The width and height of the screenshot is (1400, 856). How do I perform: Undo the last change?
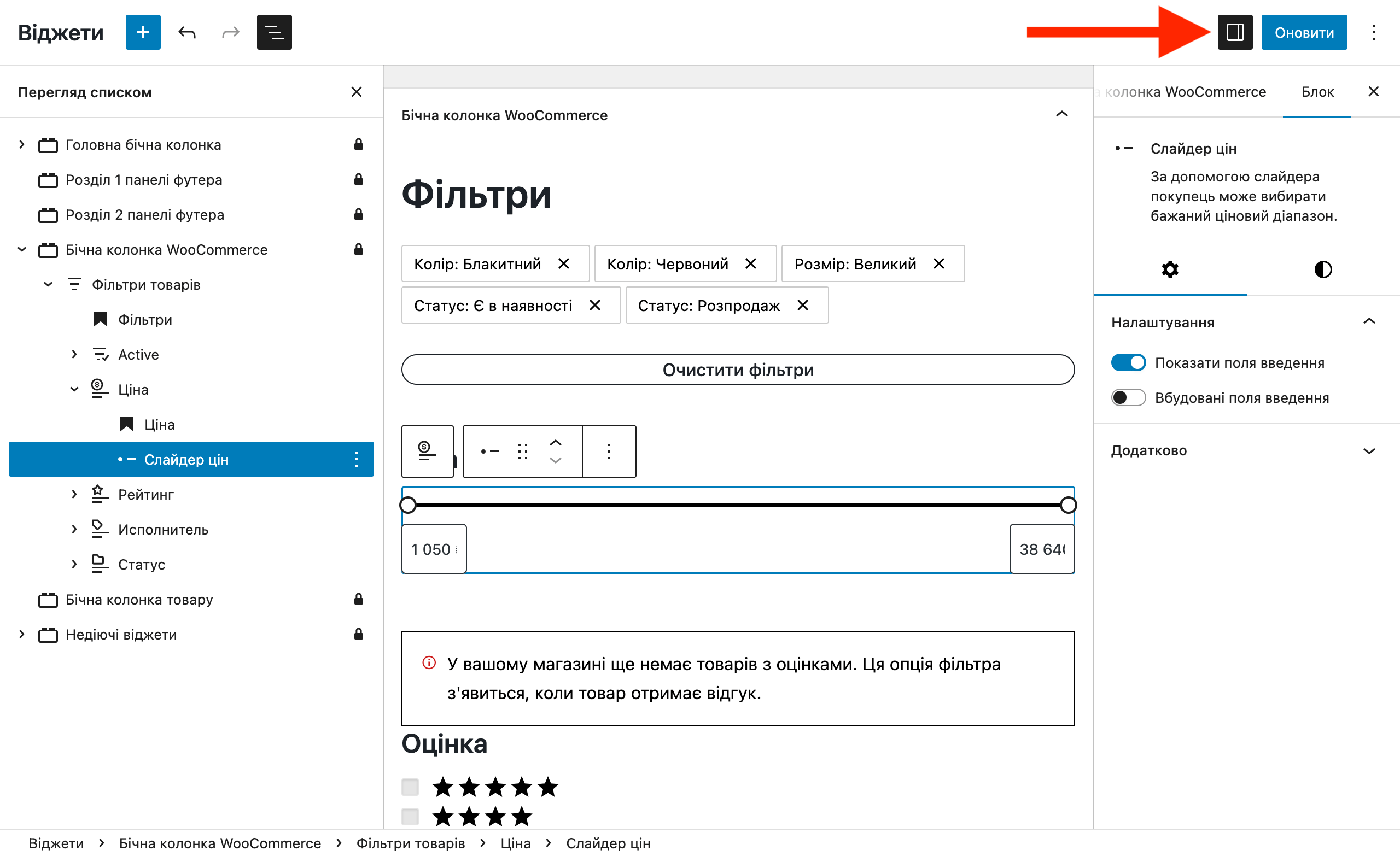click(187, 32)
